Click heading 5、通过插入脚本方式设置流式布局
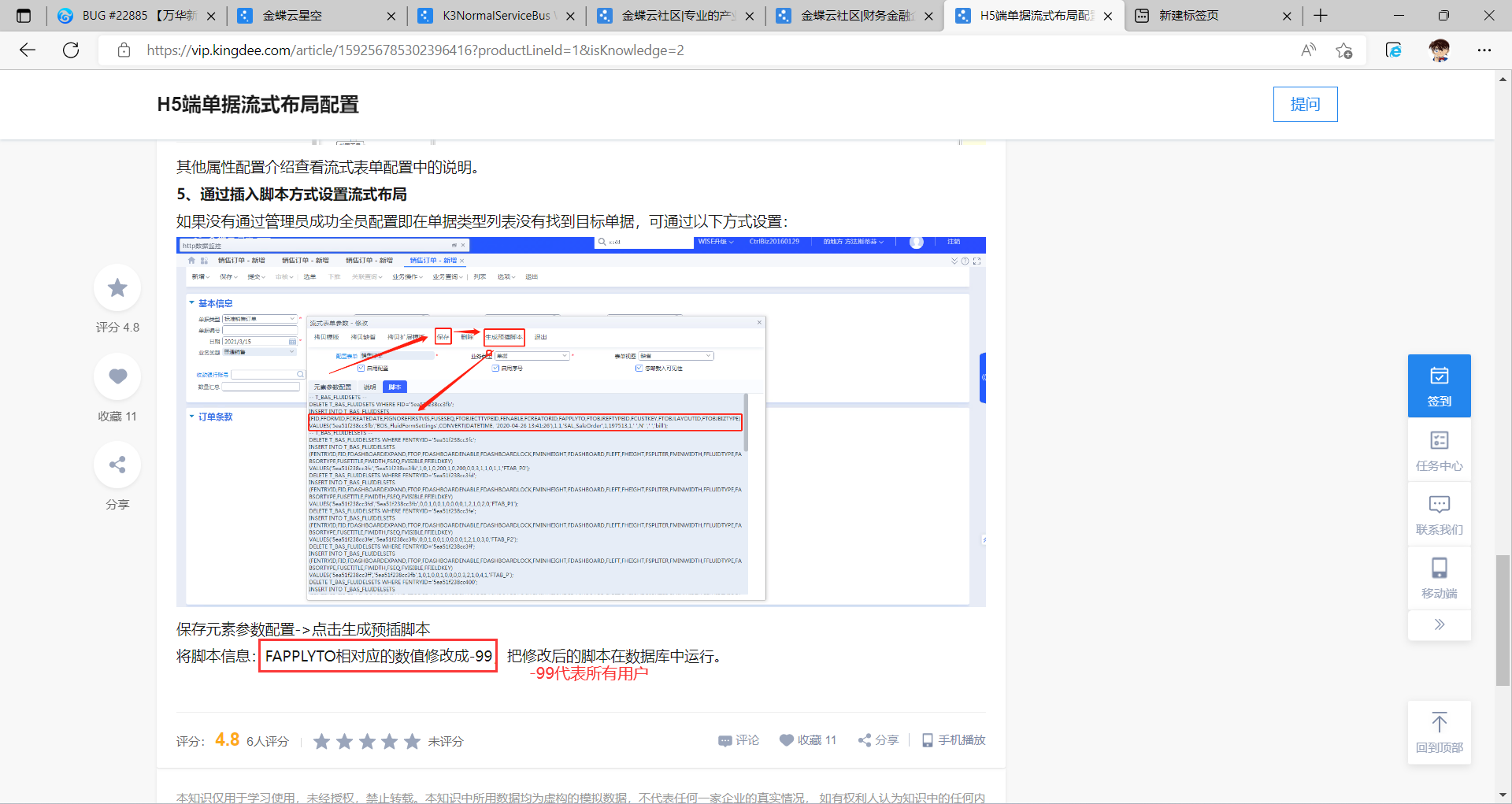Viewport: 1512px width, 804px height. pyautogui.click(x=291, y=195)
